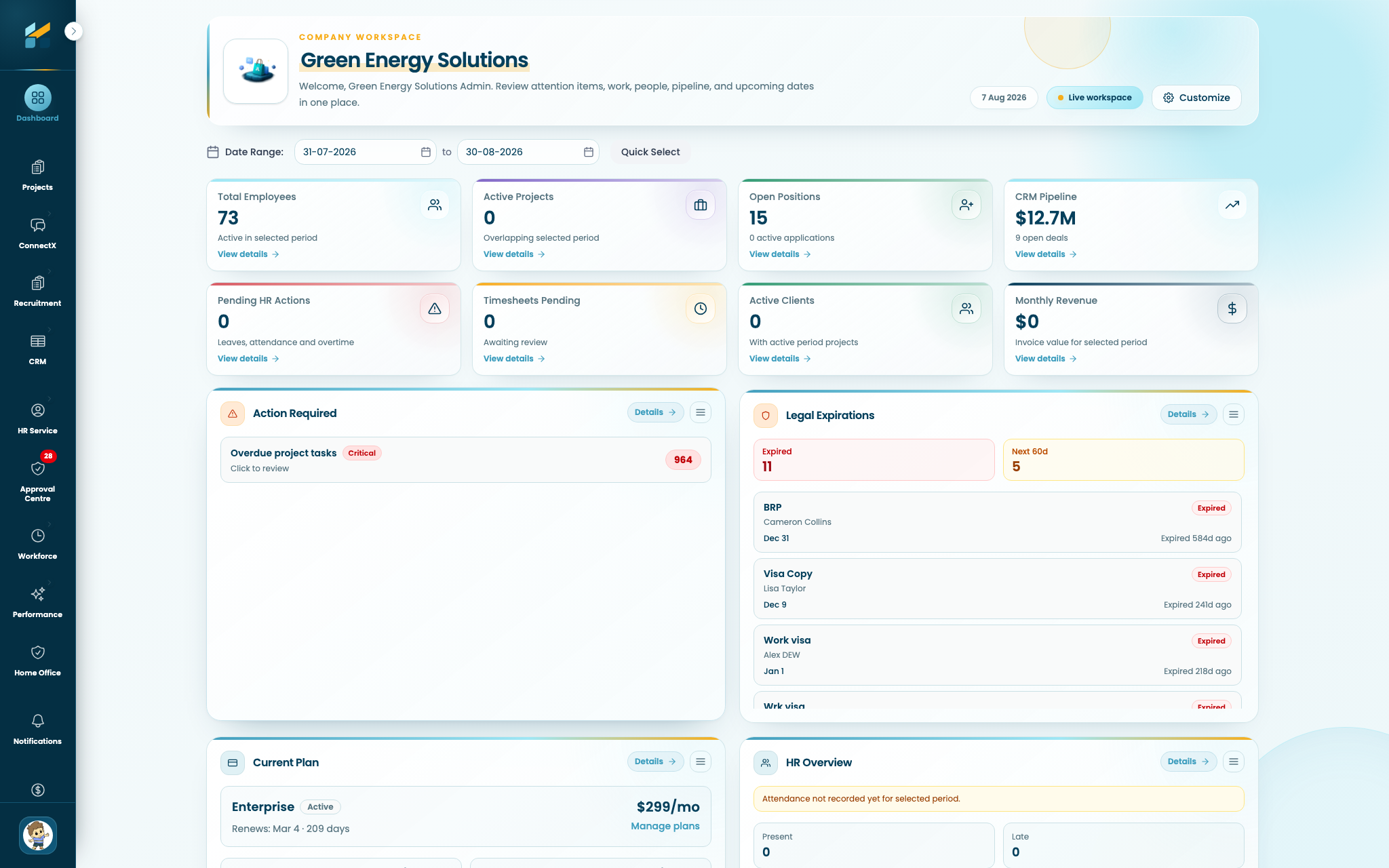Viewport: 1389px width, 868px height.
Task: Click the Current Plan card icon
Action: coord(233,762)
